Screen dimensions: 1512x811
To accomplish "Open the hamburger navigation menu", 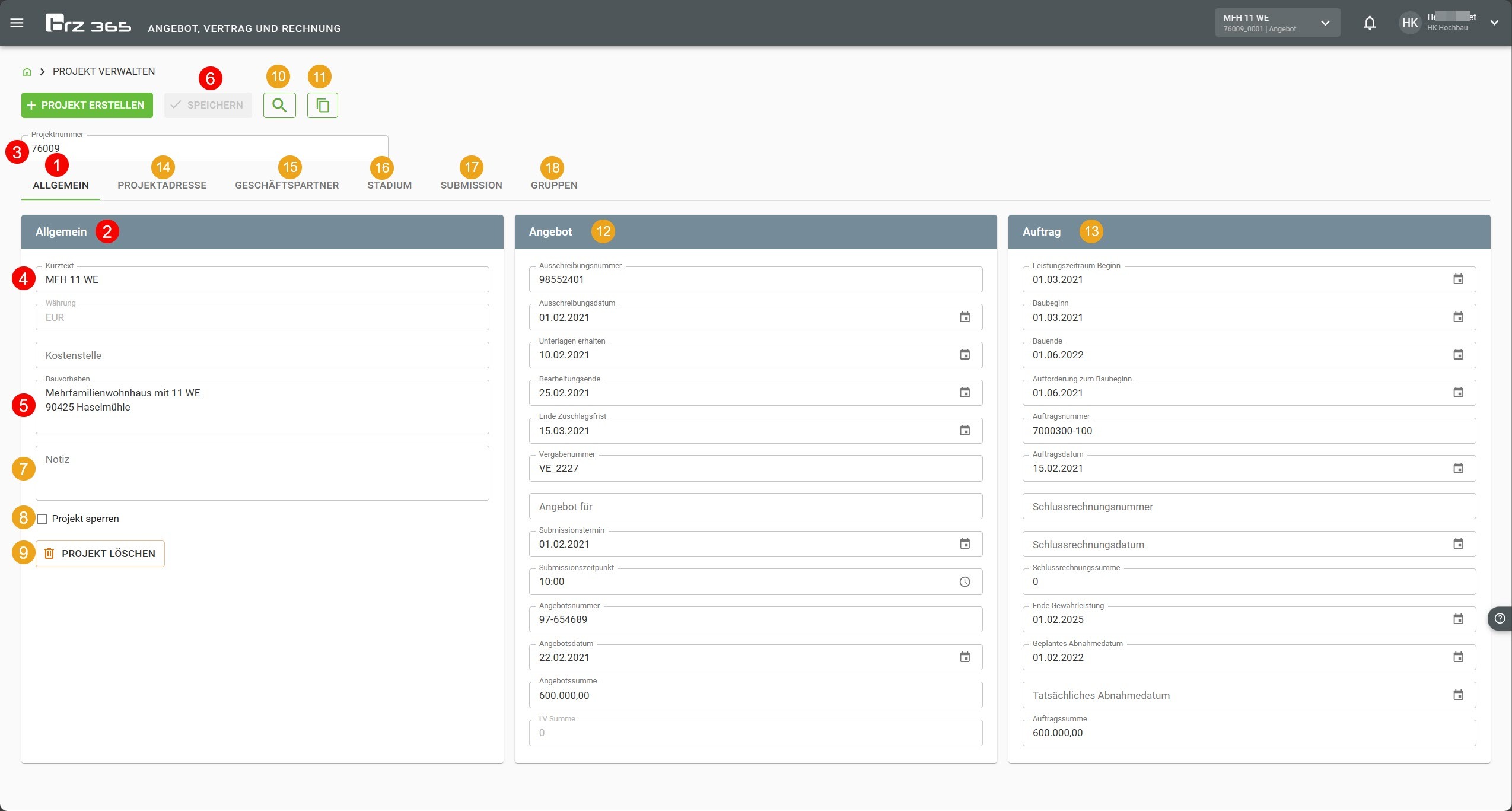I will pyautogui.click(x=17, y=23).
